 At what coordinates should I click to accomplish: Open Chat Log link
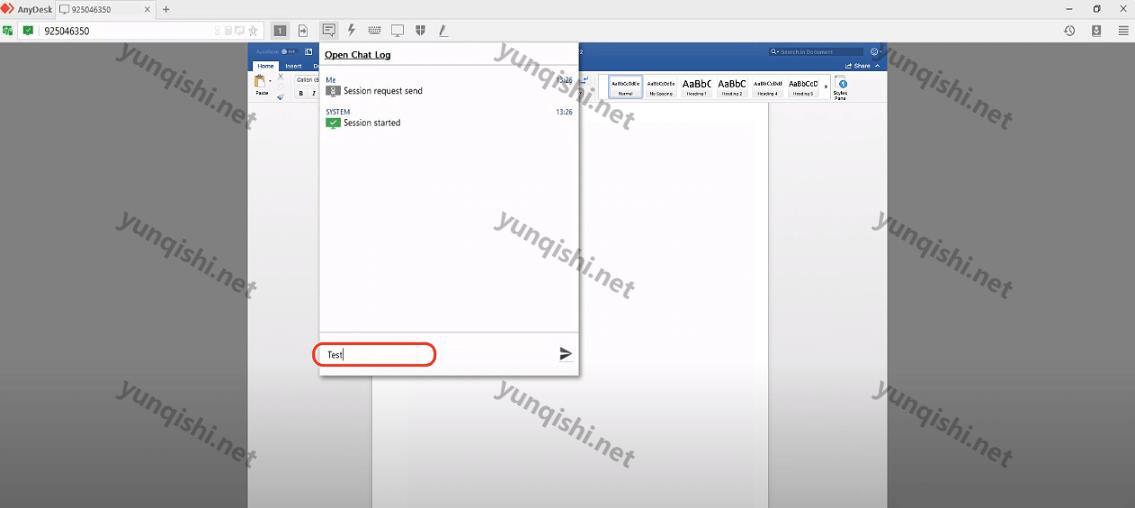pyautogui.click(x=358, y=55)
